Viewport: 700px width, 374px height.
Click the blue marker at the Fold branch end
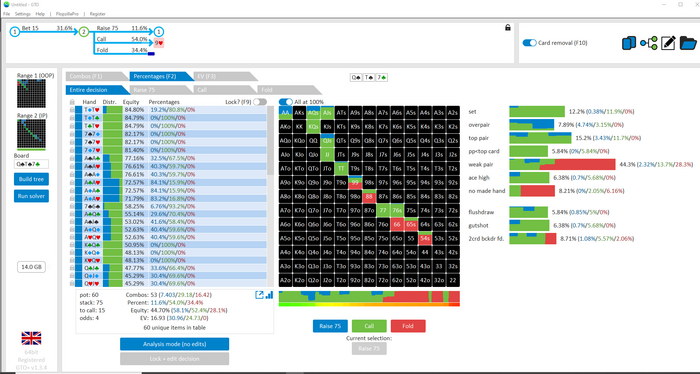151,54
